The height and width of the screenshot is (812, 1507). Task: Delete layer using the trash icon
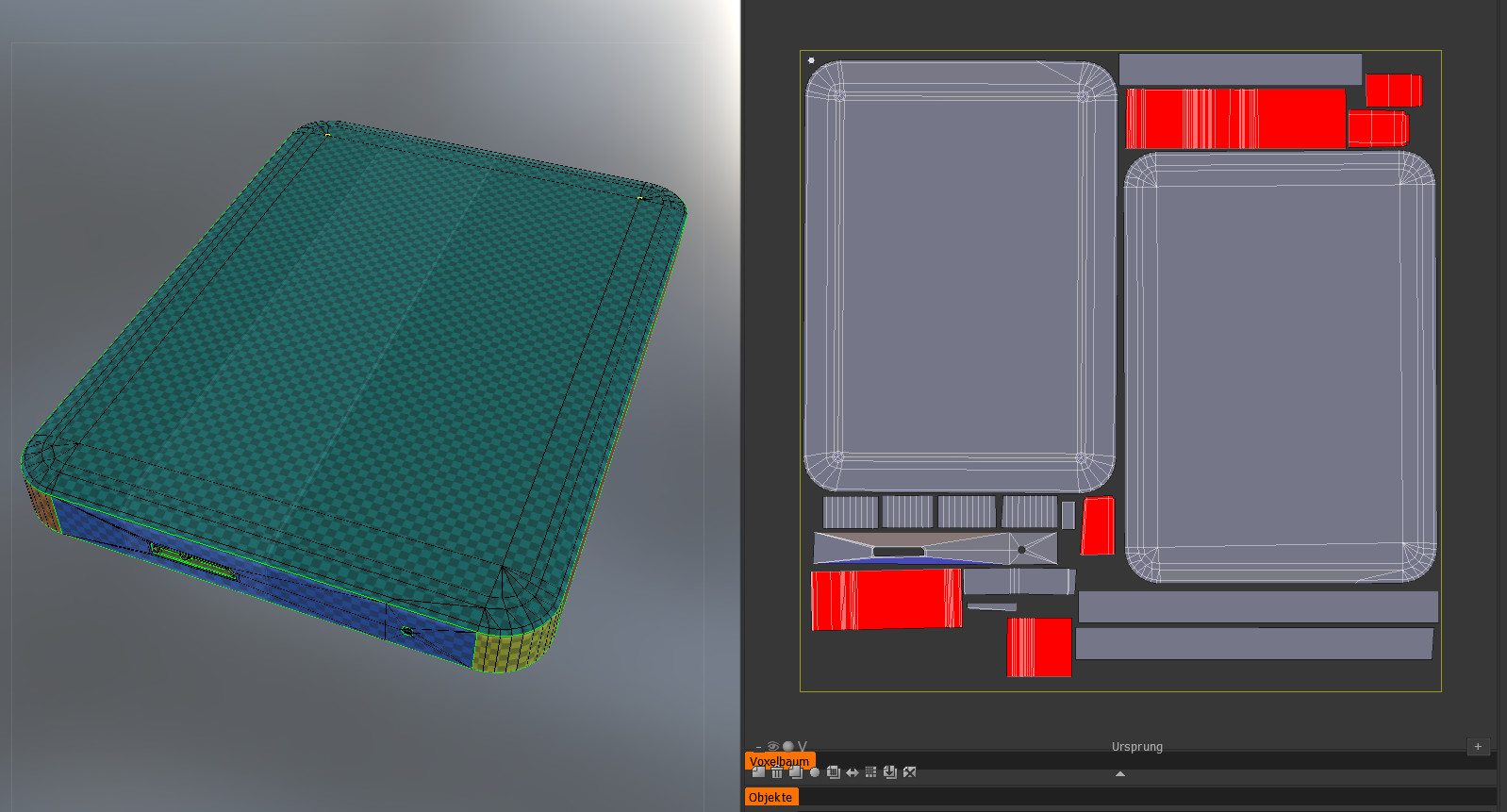(777, 772)
